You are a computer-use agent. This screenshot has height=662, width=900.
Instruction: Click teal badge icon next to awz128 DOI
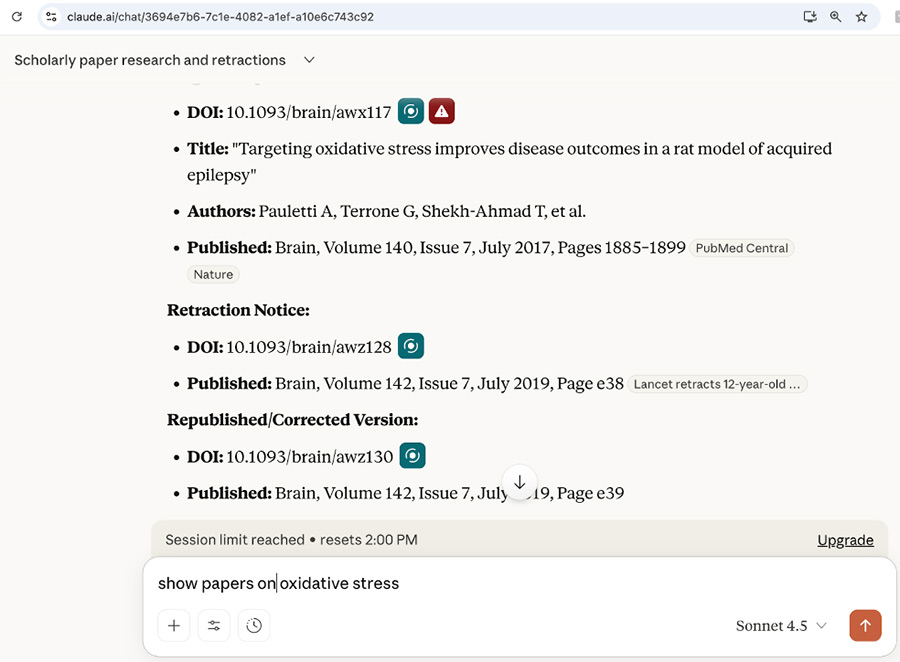coord(411,347)
